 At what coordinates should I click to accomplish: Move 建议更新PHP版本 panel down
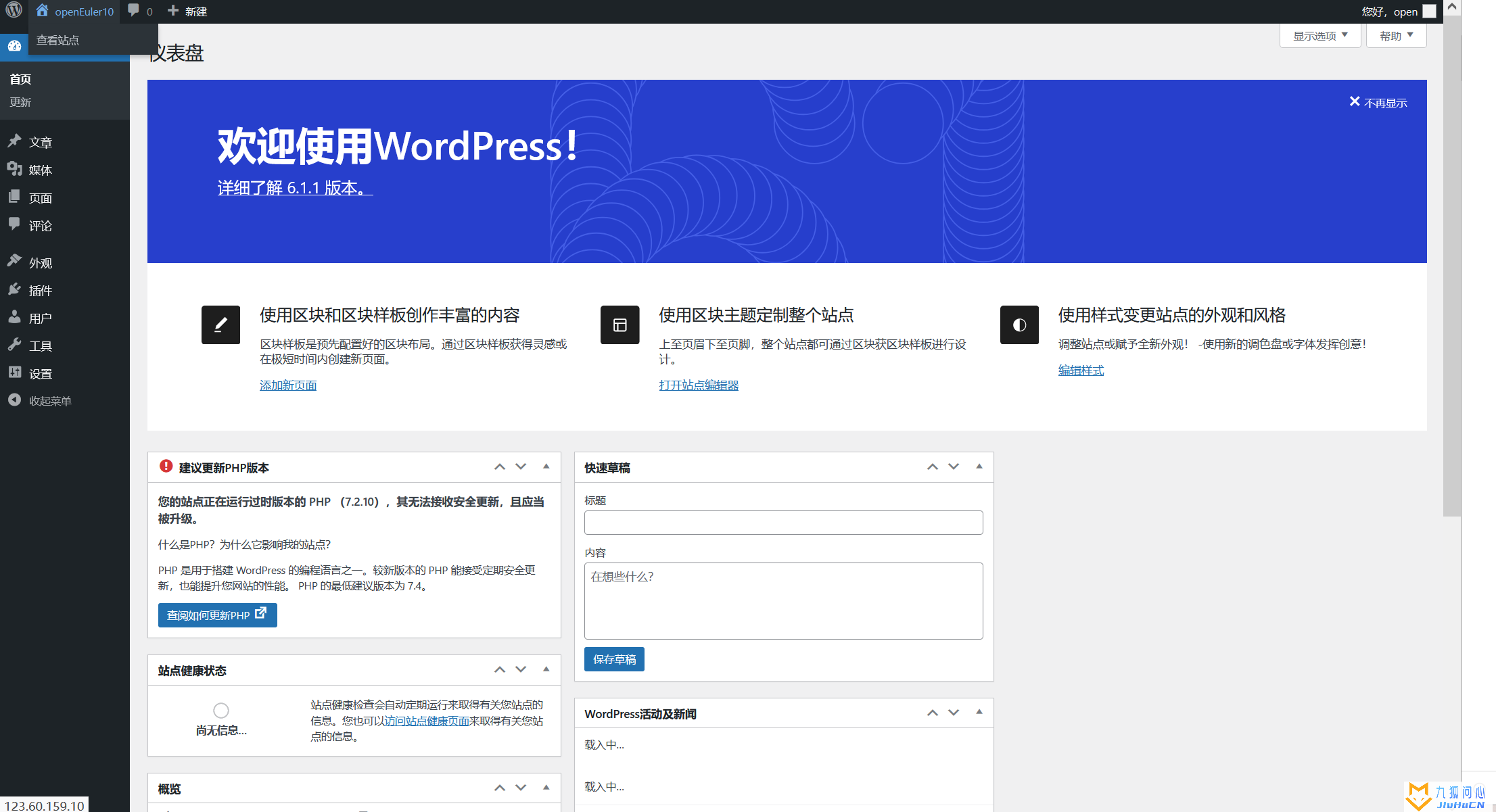pos(521,467)
